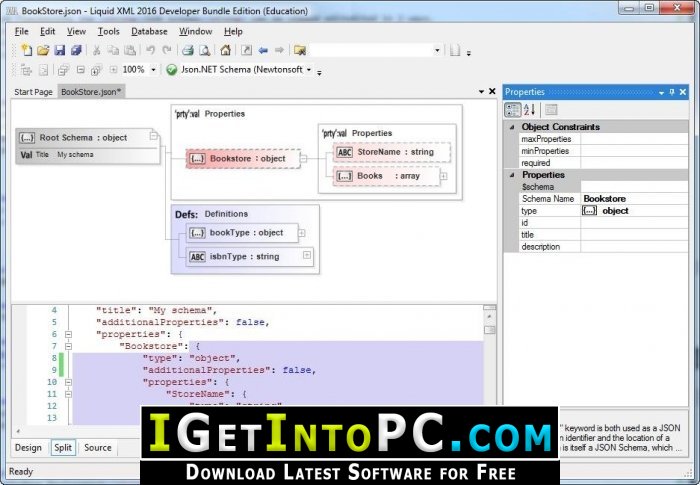Click the layout tree icon in second toolbar
The height and width of the screenshot is (485, 700).
pyautogui.click(x=26, y=70)
